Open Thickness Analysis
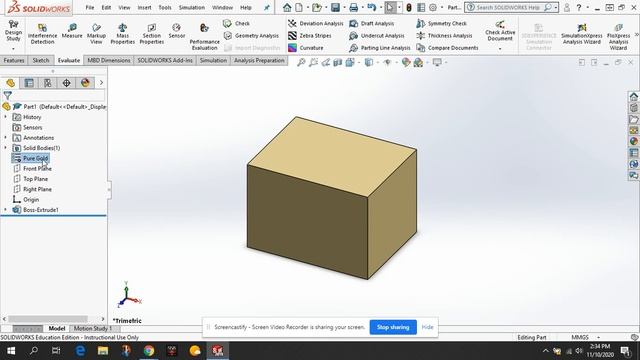The height and width of the screenshot is (360, 640). 444,36
